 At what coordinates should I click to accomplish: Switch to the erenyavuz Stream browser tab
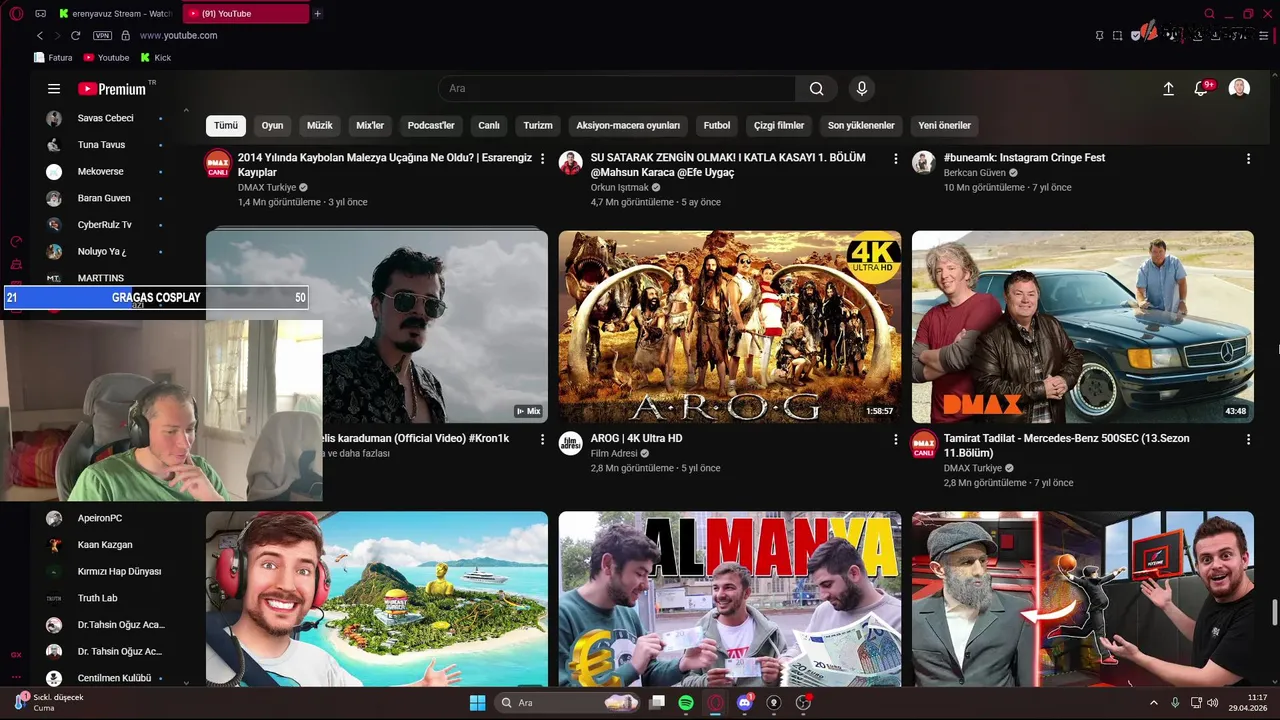[x=115, y=14]
